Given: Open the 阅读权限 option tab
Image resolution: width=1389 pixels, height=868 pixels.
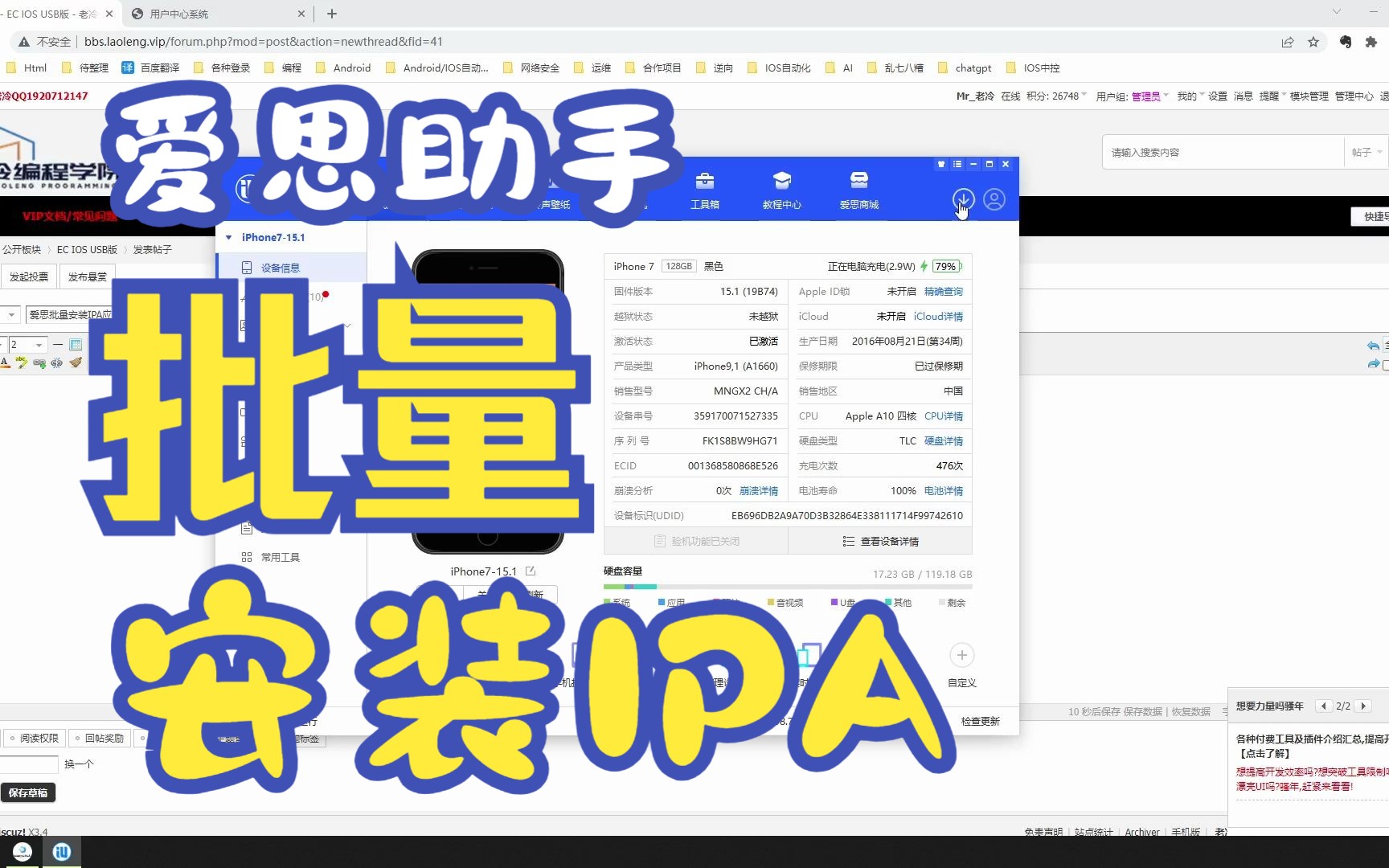Looking at the screenshot, I should point(35,738).
